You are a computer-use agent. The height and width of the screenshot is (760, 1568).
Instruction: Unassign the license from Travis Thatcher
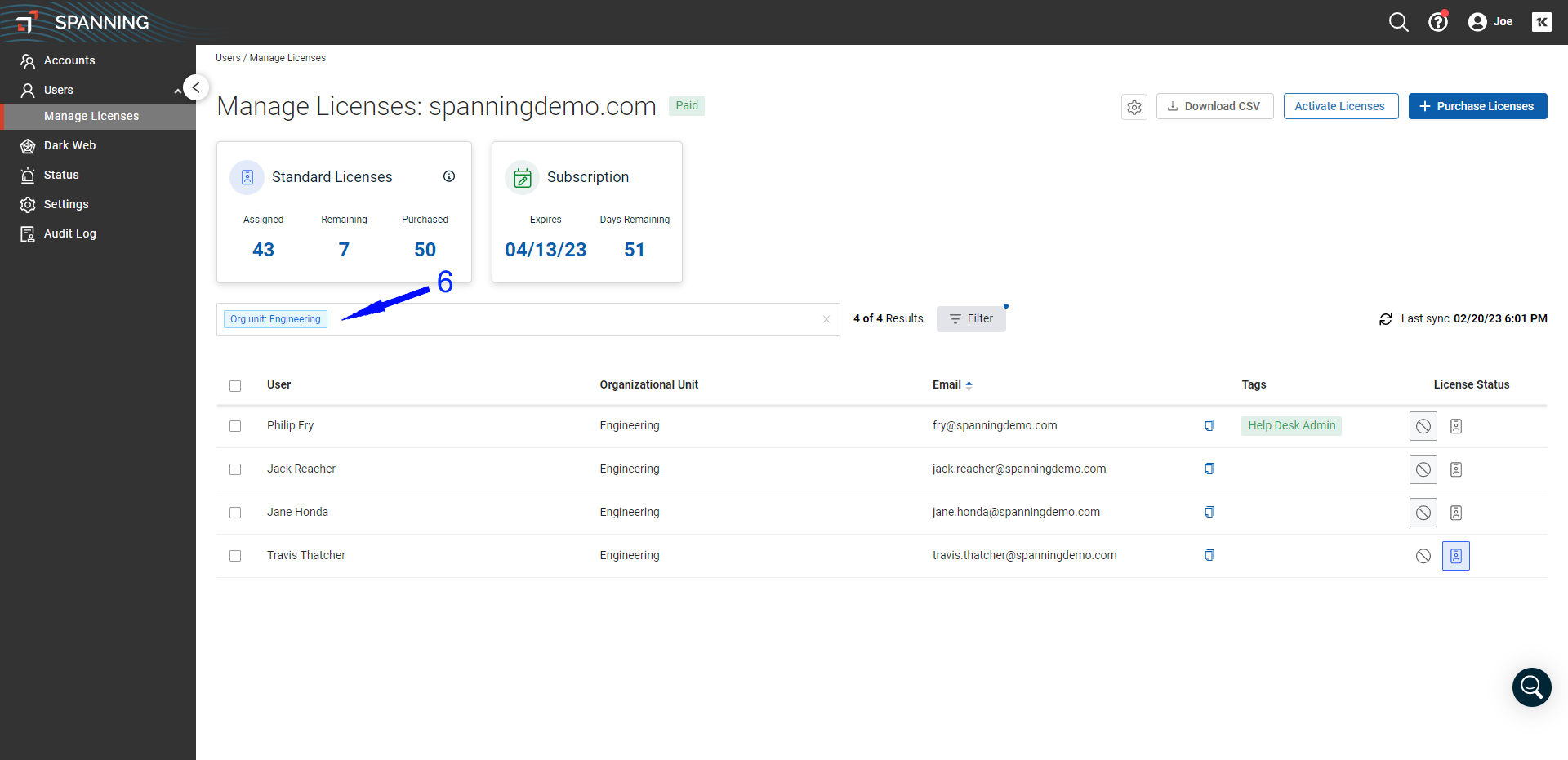pos(1423,556)
